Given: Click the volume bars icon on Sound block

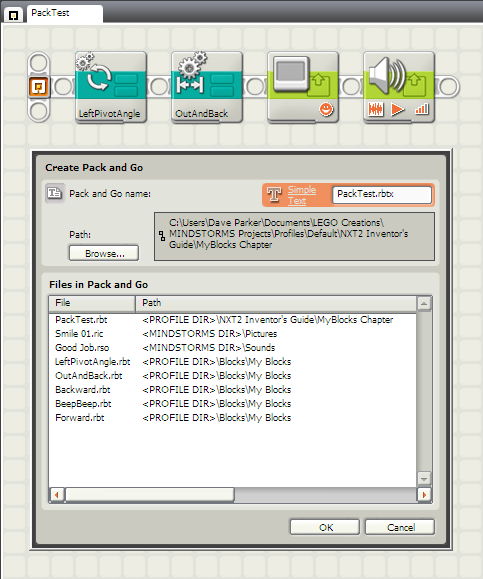Looking at the screenshot, I should 422,109.
